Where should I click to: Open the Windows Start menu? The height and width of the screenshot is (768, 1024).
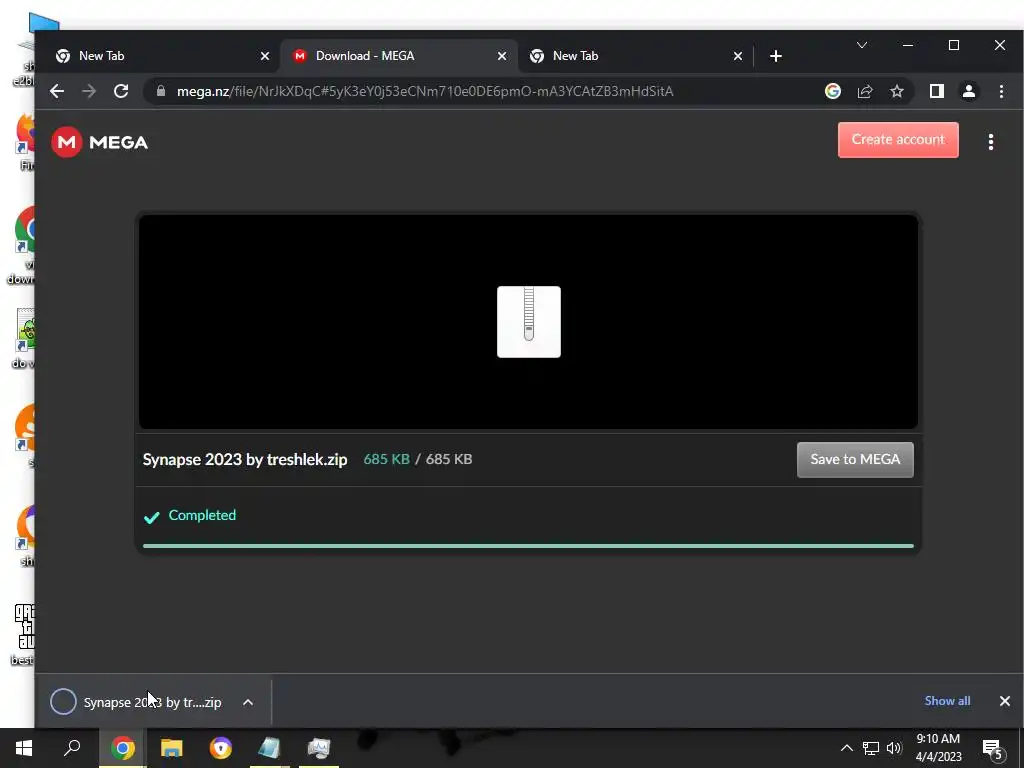pos(24,748)
